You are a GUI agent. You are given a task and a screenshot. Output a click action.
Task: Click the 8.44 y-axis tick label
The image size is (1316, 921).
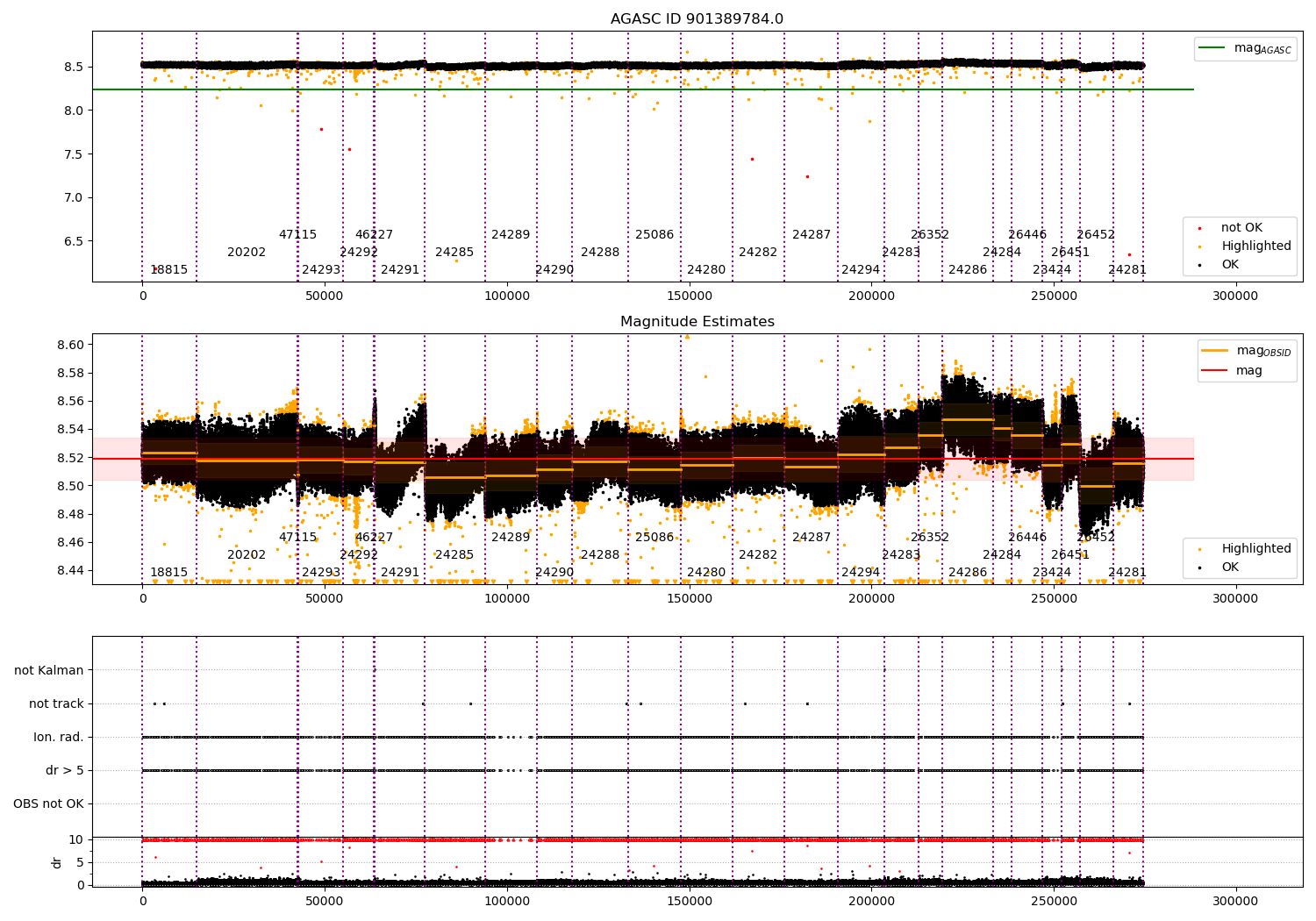[x=70, y=570]
